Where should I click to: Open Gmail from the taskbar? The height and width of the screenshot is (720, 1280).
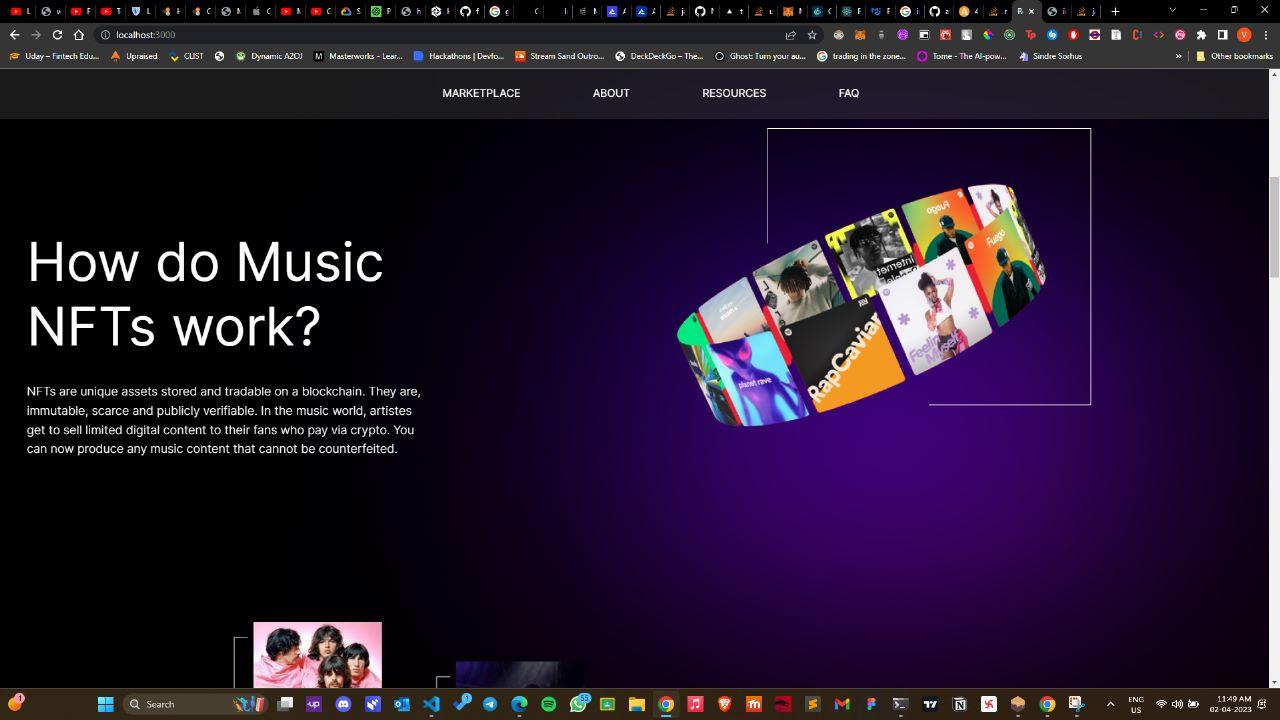tap(842, 704)
